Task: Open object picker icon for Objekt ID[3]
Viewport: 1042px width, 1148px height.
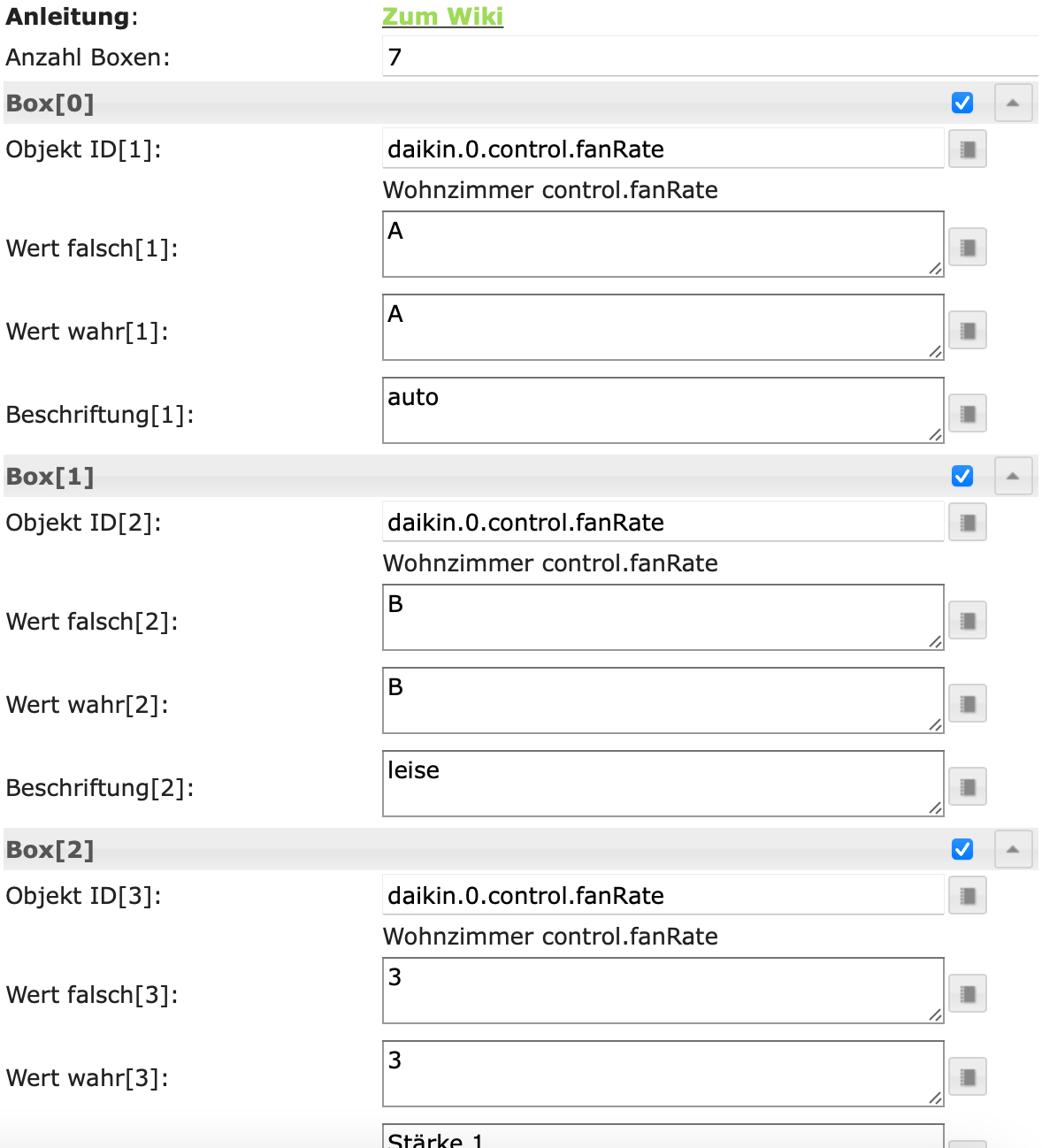Action: pyautogui.click(x=968, y=896)
